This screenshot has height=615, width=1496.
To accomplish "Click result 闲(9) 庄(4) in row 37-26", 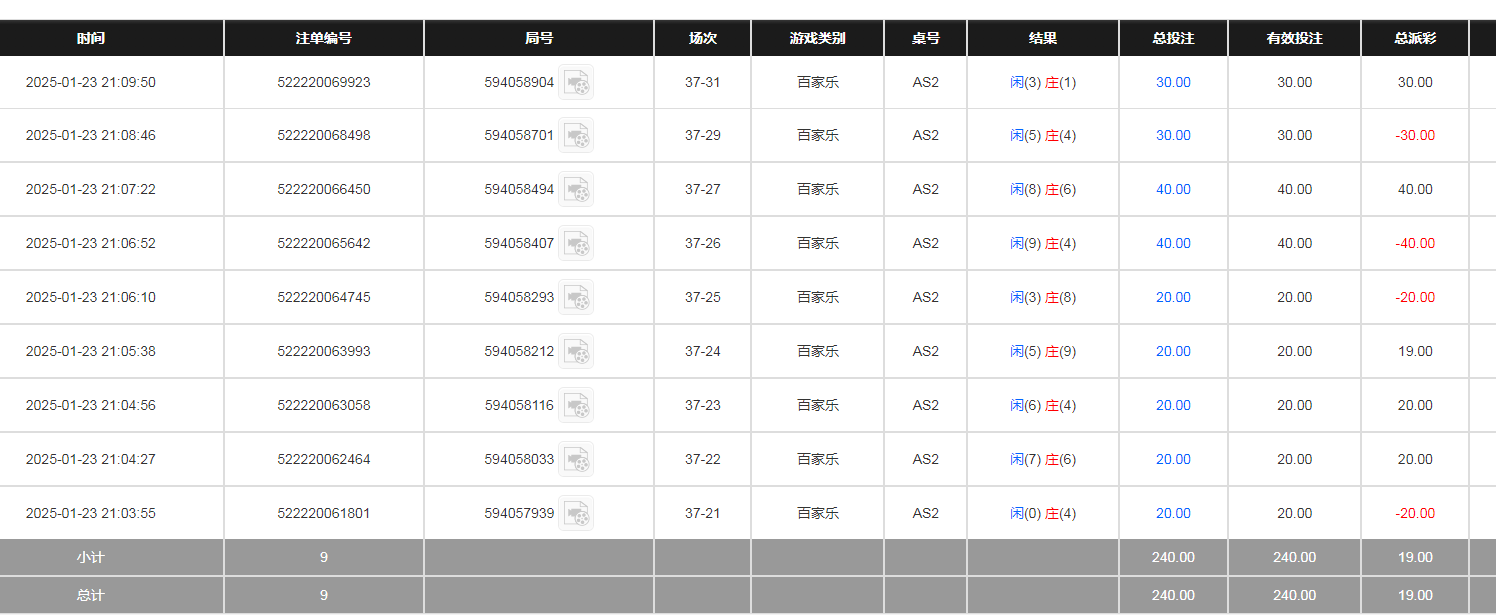I will pos(1043,244).
